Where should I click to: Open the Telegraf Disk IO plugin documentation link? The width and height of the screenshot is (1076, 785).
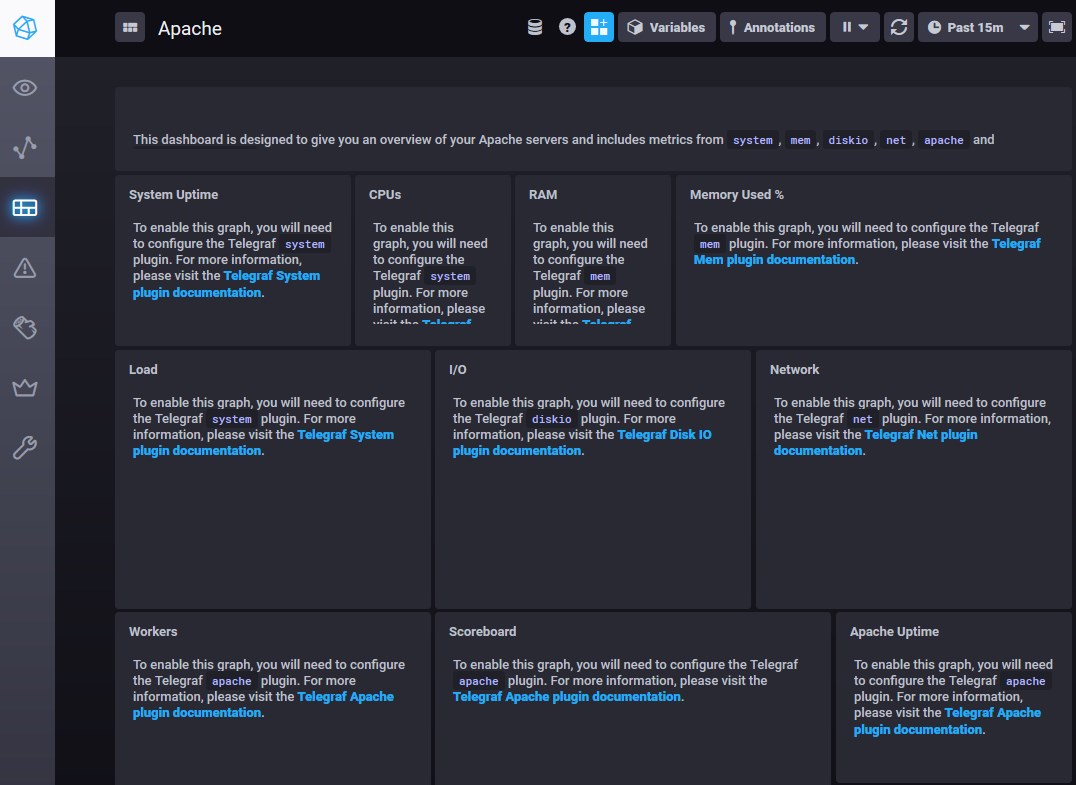click(582, 443)
